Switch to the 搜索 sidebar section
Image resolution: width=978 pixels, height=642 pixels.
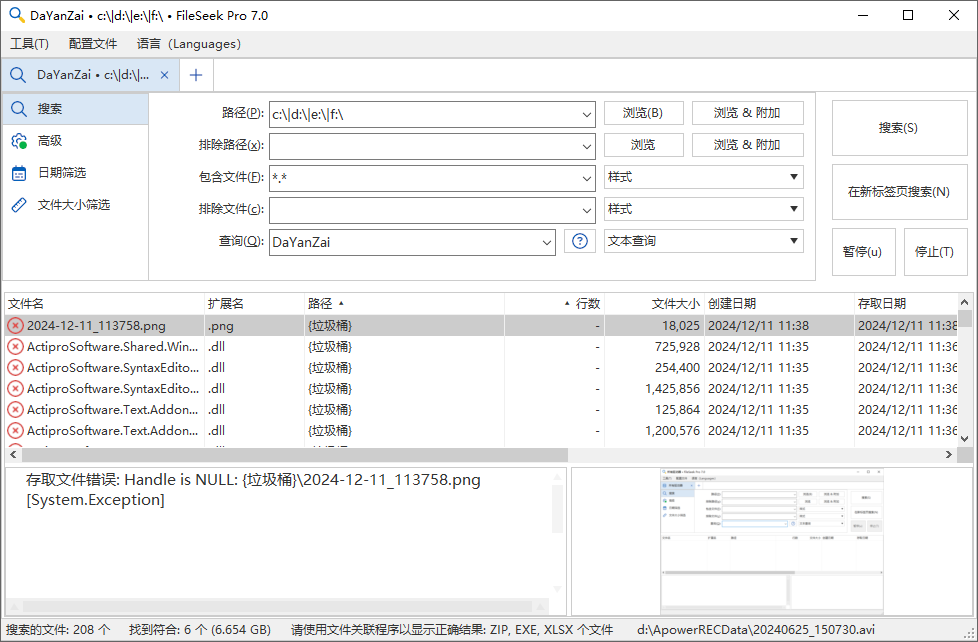click(x=75, y=109)
